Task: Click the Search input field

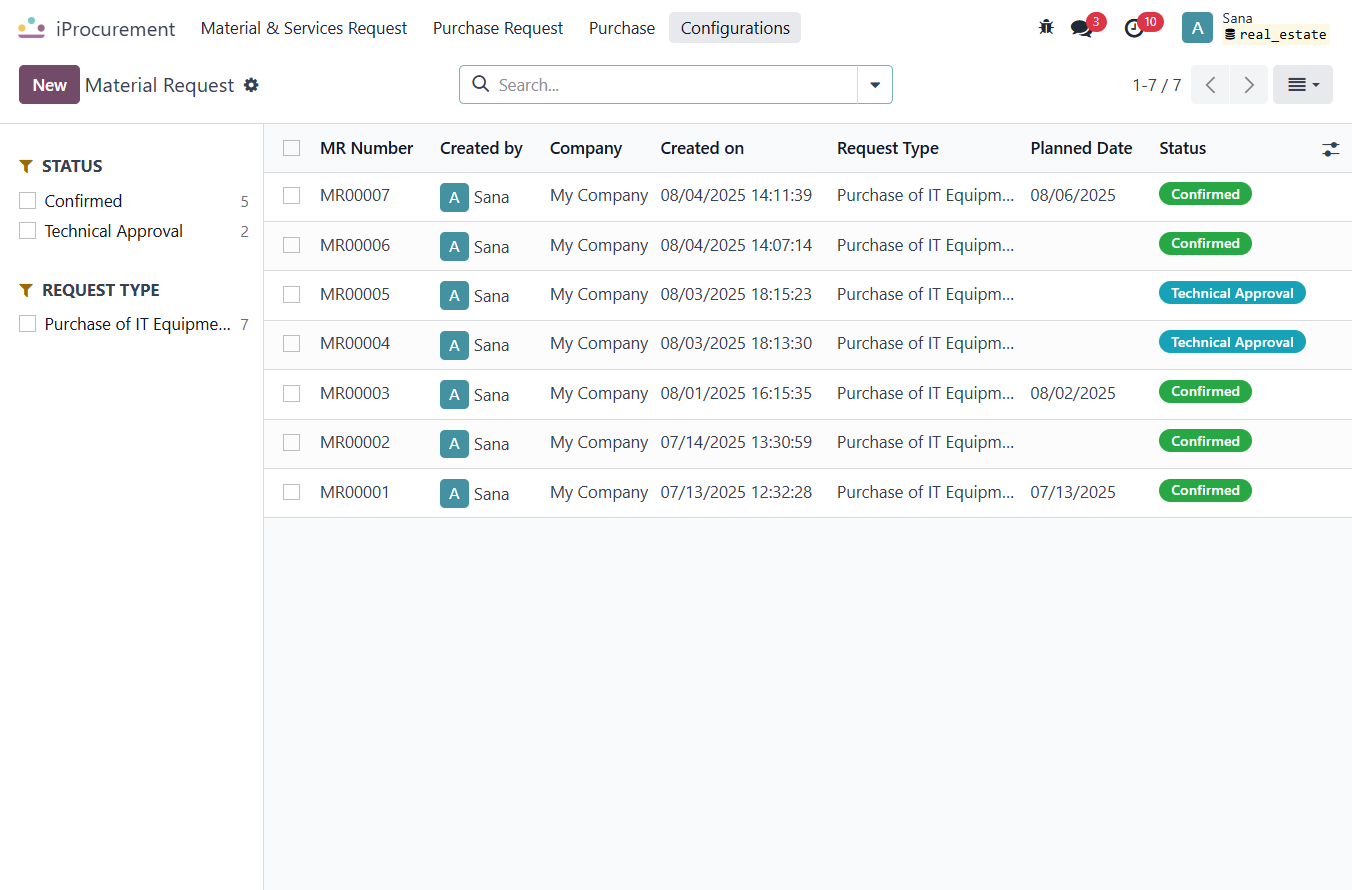Action: (x=674, y=85)
